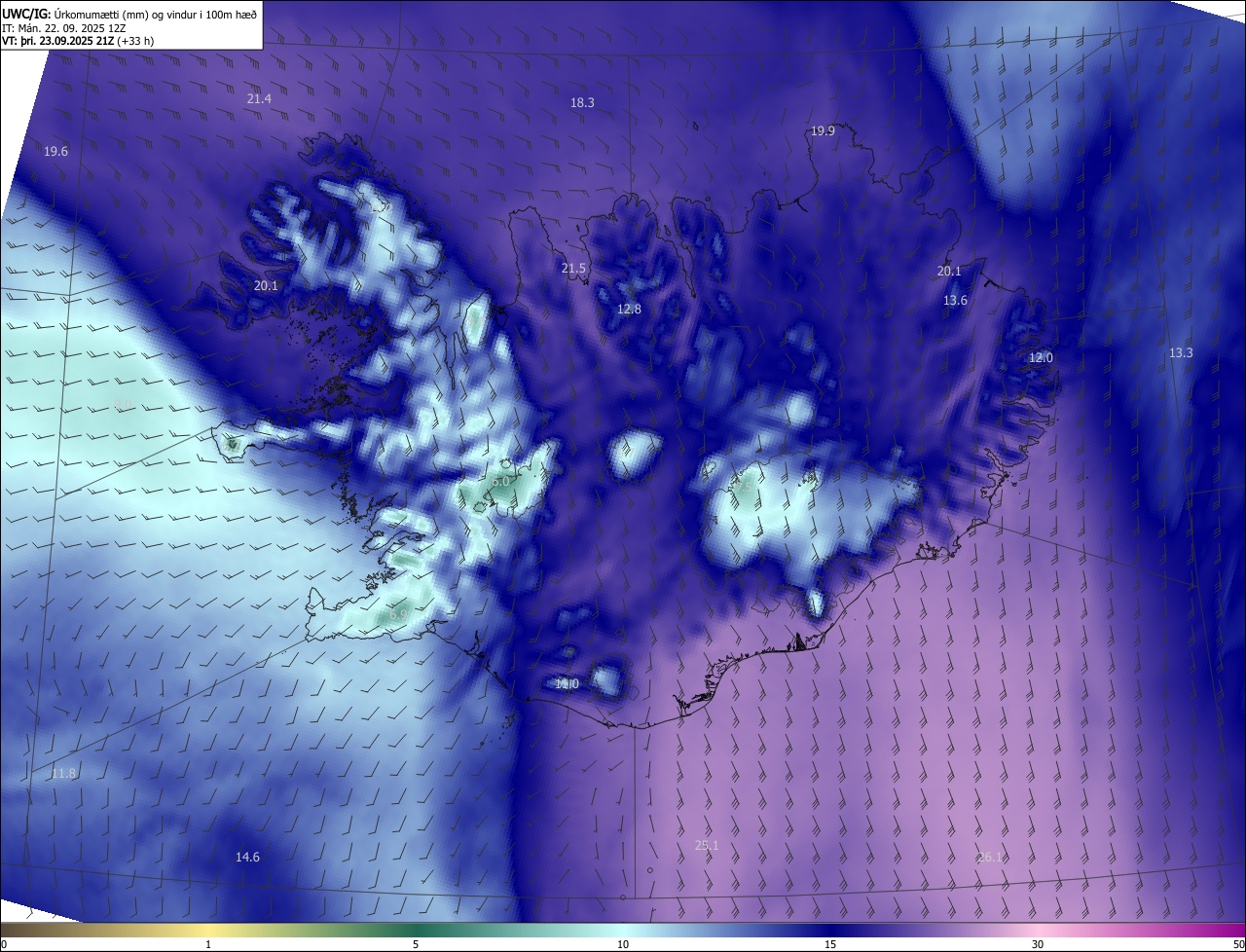The height and width of the screenshot is (952, 1246).
Task: Click the colour scale tick labelled 30
Action: pos(1038,944)
